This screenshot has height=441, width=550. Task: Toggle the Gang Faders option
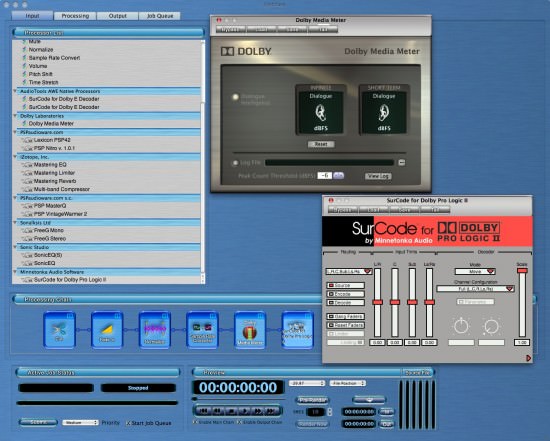[x=346, y=316]
